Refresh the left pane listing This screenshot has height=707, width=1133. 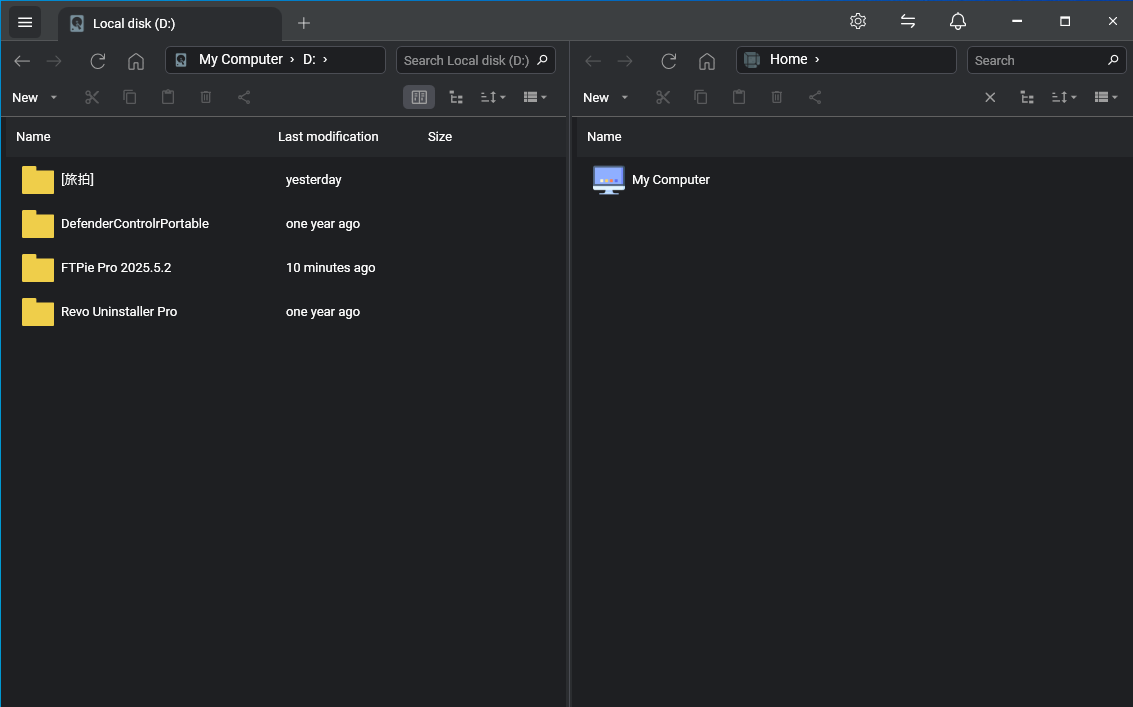[97, 61]
